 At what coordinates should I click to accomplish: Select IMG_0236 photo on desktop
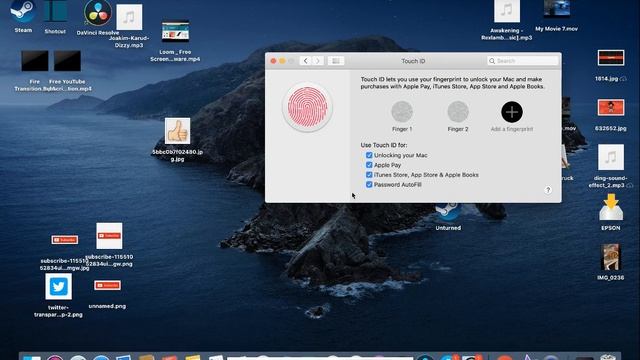611,257
